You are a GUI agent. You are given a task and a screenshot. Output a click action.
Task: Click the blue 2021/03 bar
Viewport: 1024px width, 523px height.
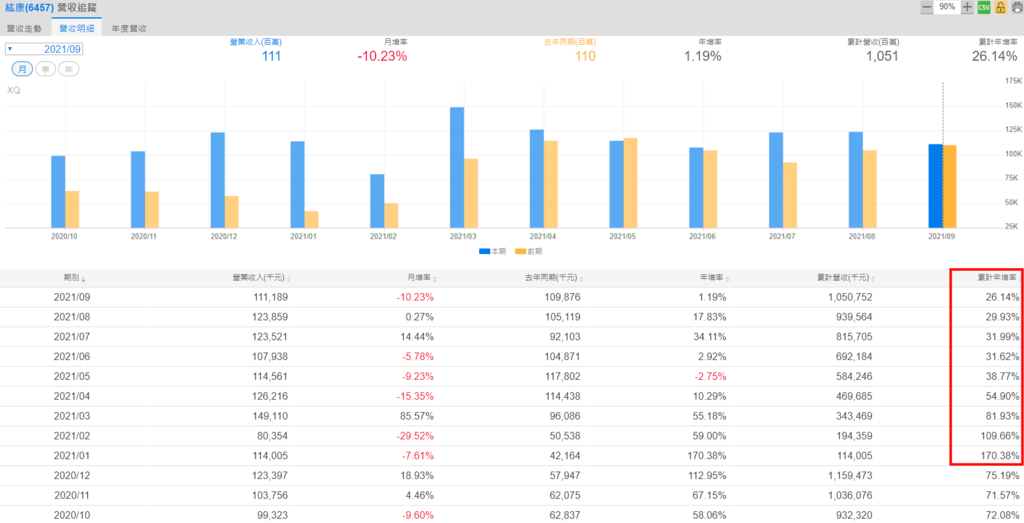click(x=457, y=167)
